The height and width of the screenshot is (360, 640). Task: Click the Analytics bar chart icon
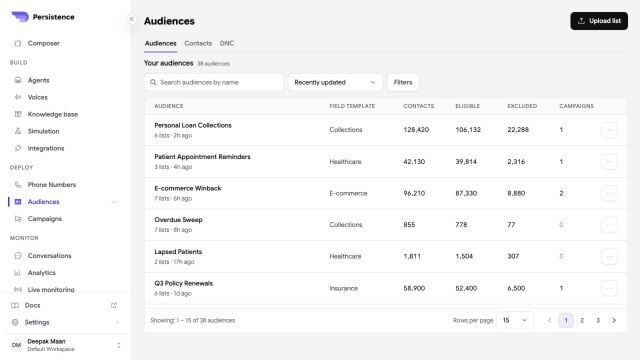[x=18, y=273]
